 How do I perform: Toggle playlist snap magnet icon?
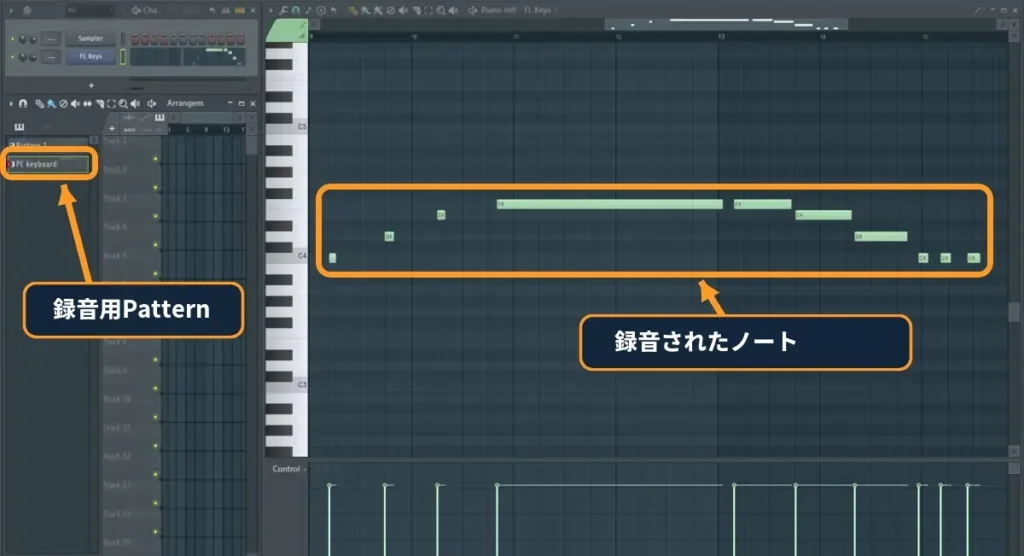coord(23,103)
